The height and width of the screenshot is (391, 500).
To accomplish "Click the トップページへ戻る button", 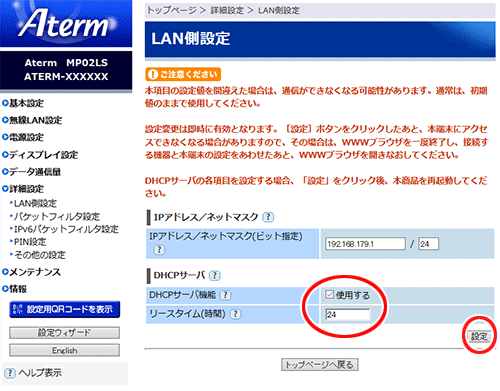I will point(320,365).
